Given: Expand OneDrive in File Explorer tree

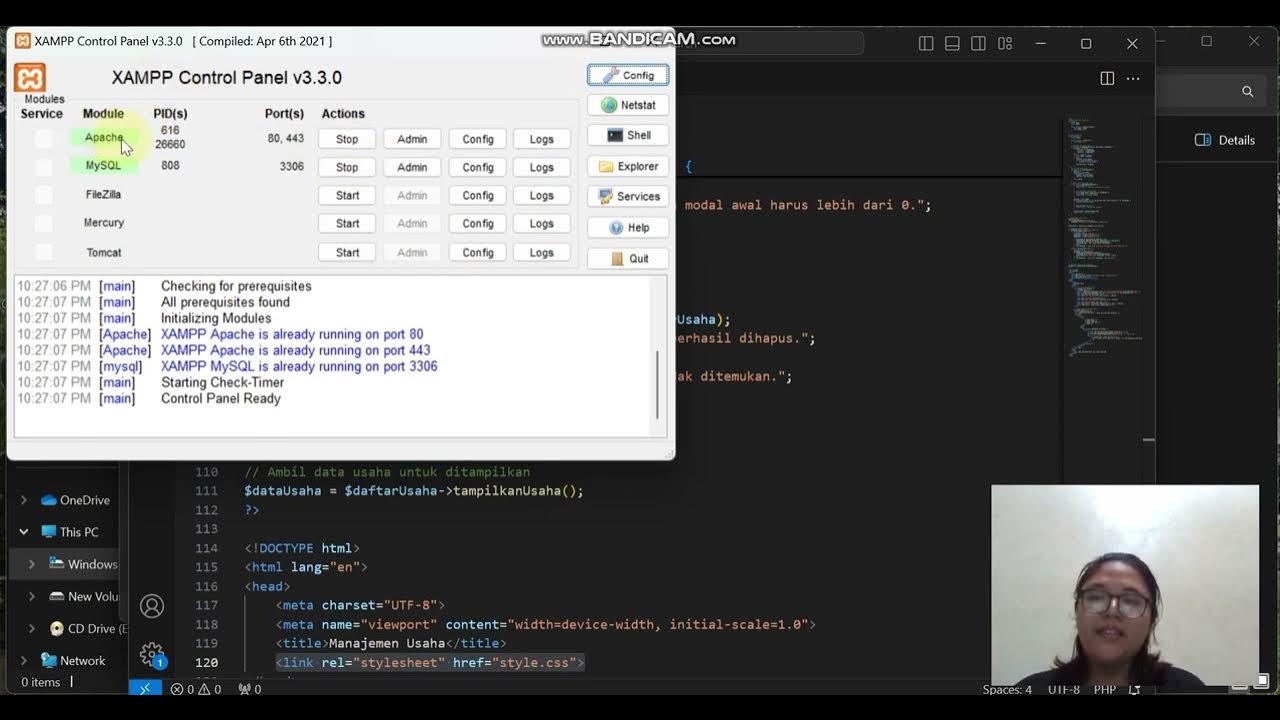Looking at the screenshot, I should (24, 500).
